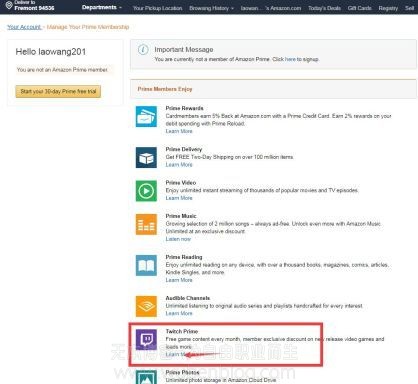The width and height of the screenshot is (418, 384).
Task: Click the Prime Music heading
Action: coord(181,216)
